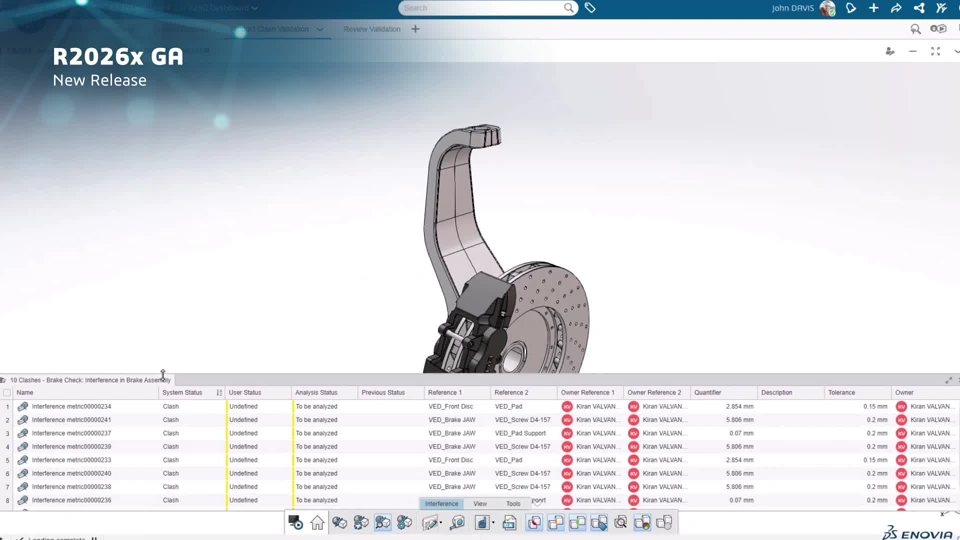
Task: Open the widget menu chevron
Action: 956,51
